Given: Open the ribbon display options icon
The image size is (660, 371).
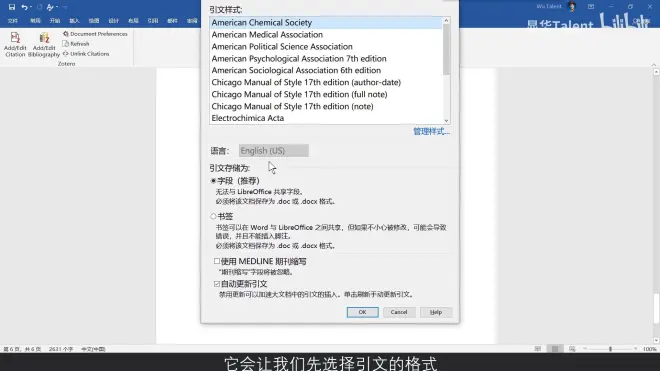Looking at the screenshot, I should click(x=591, y=7).
